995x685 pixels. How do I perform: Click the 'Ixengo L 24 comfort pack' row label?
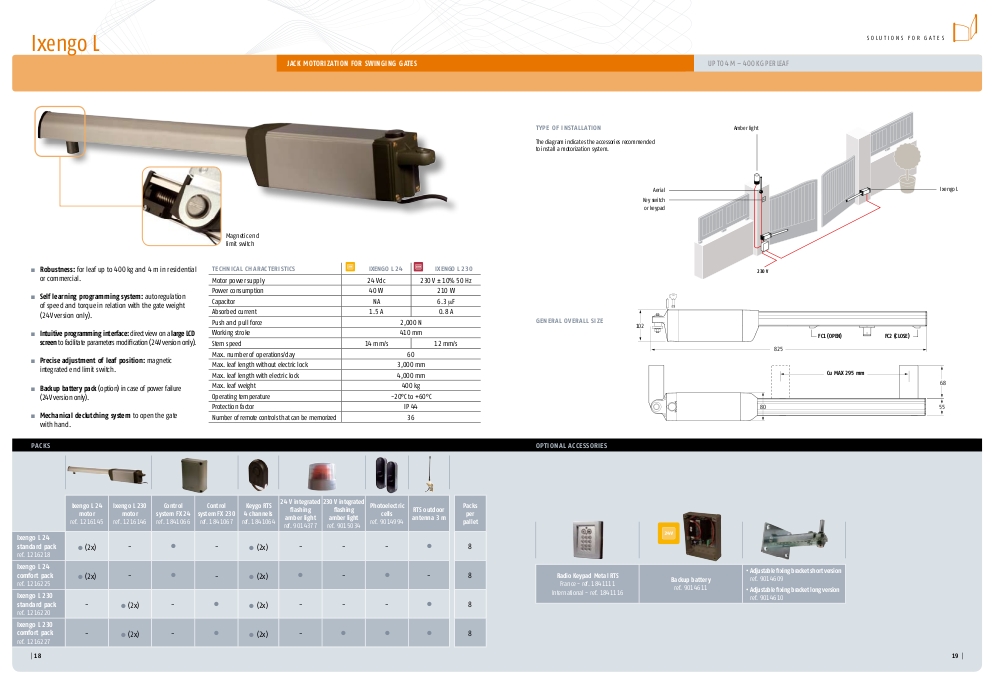[37, 575]
